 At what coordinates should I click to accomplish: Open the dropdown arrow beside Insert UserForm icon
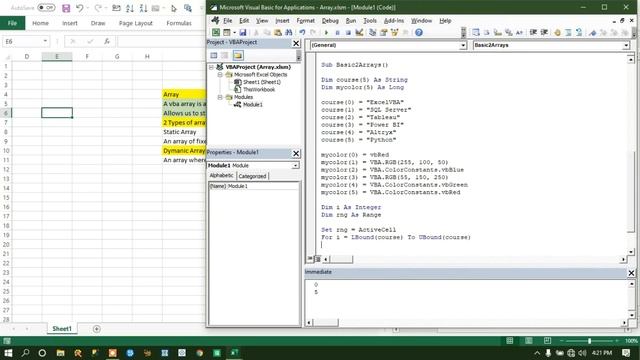click(234, 33)
